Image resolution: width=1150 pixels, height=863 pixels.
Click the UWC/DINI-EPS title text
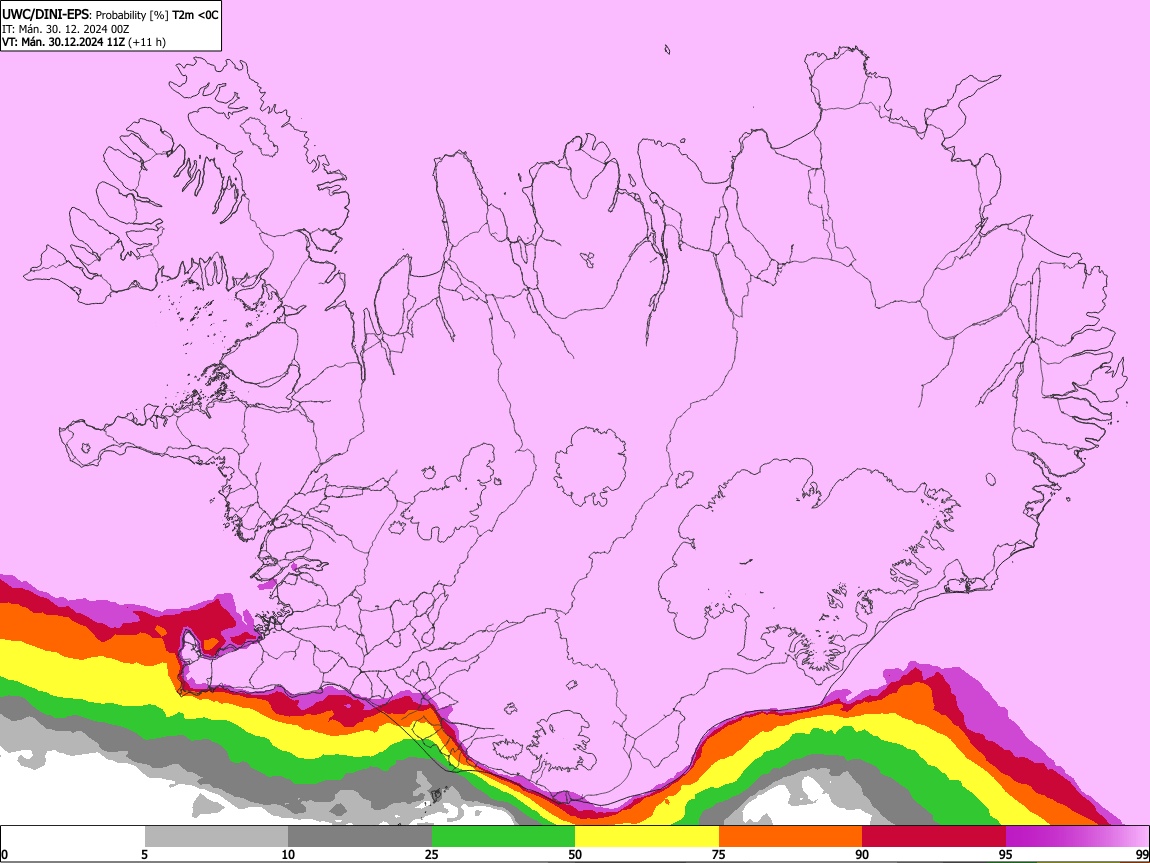pos(43,15)
